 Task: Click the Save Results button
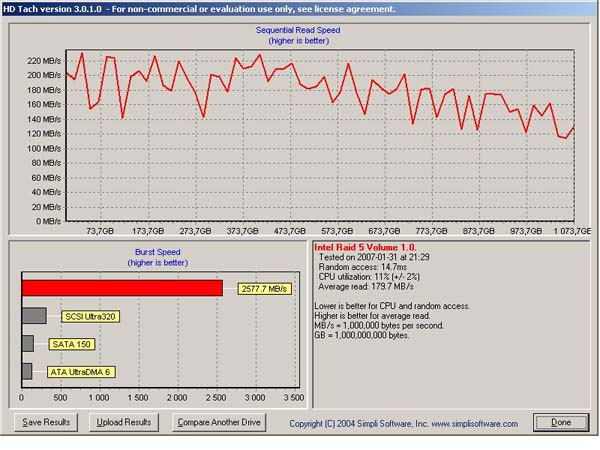pos(46,422)
